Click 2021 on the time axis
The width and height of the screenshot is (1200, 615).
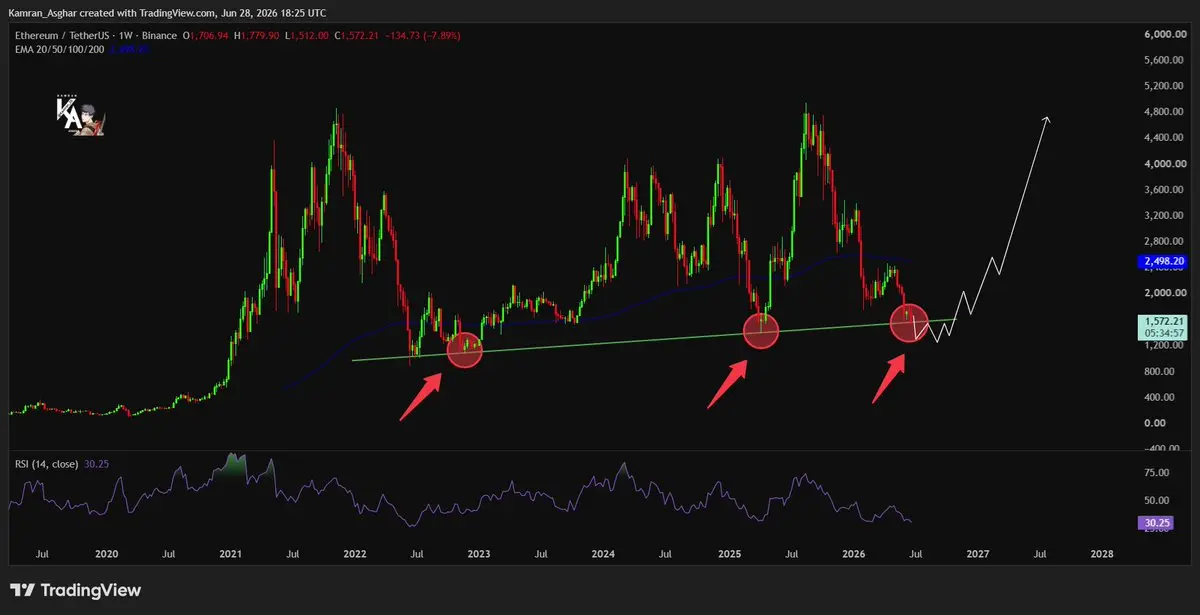(230, 553)
